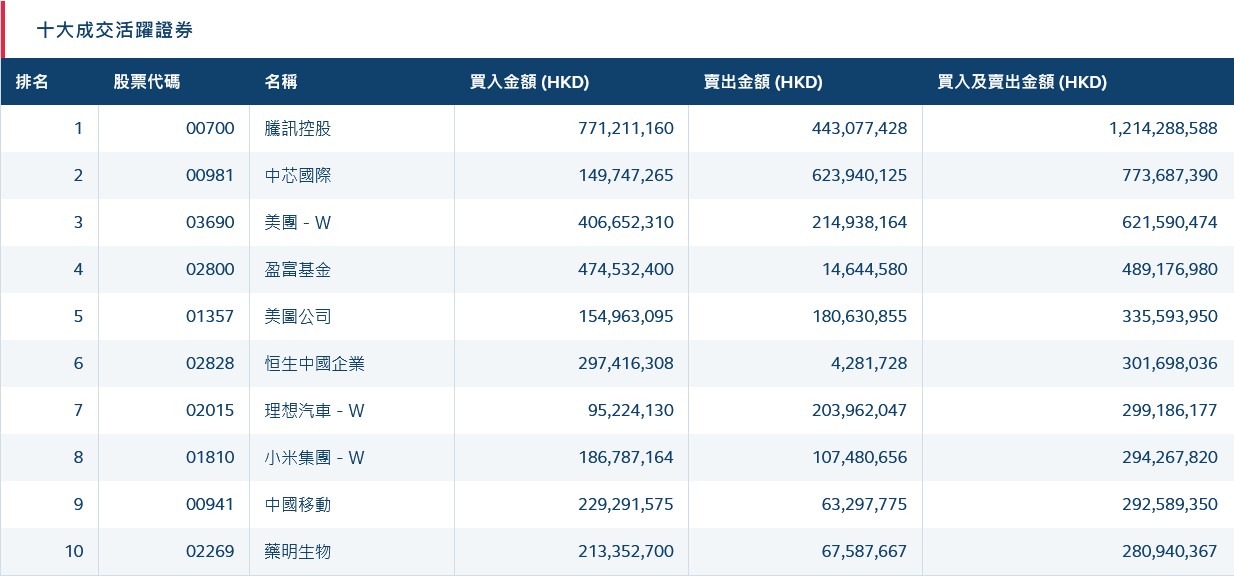Sort table by the 股票代碼 column header

133,82
